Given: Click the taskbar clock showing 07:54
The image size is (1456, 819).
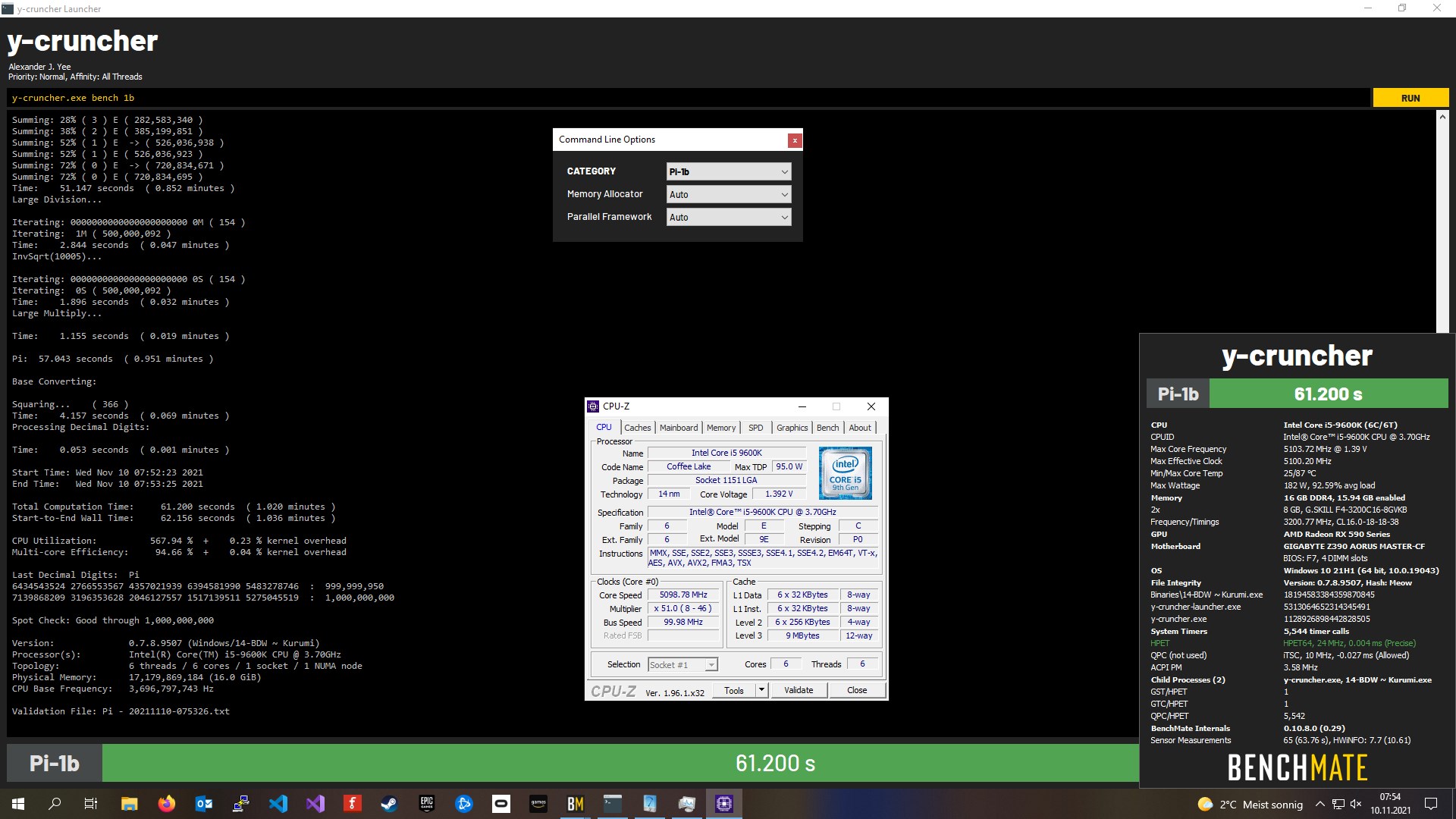Looking at the screenshot, I should tap(1390, 804).
